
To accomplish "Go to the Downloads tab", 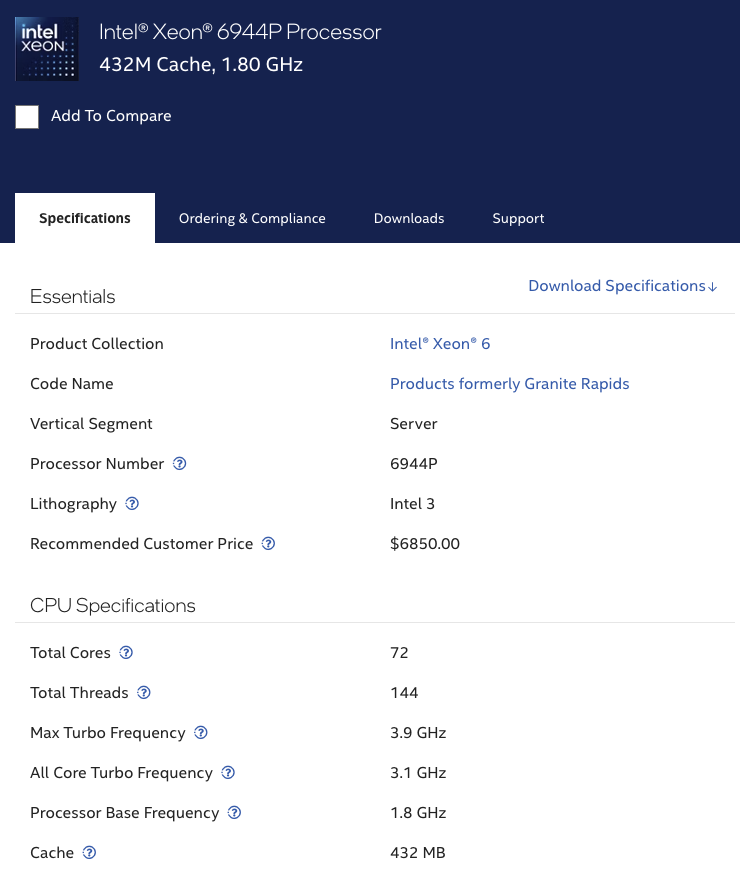I will [x=409, y=218].
